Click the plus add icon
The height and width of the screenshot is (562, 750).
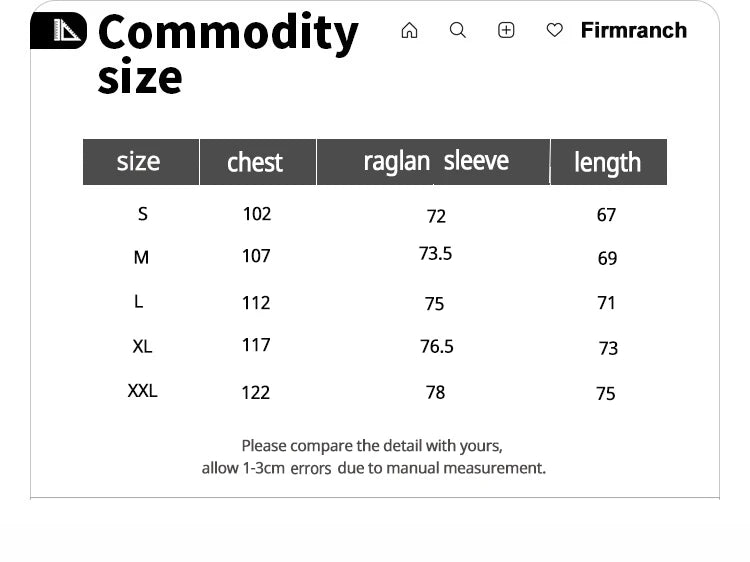coord(506,31)
